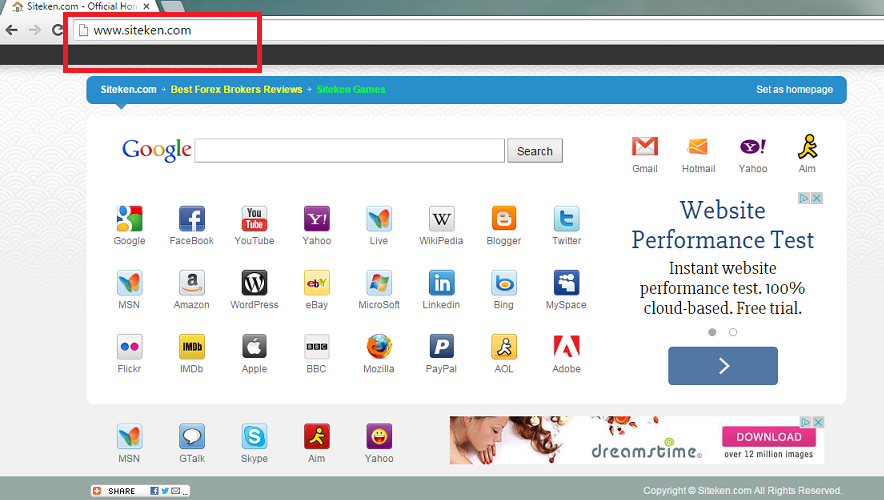Viewport: 884px width, 500px height.
Task: Click the Mozilla Firefox icon
Action: click(x=378, y=347)
